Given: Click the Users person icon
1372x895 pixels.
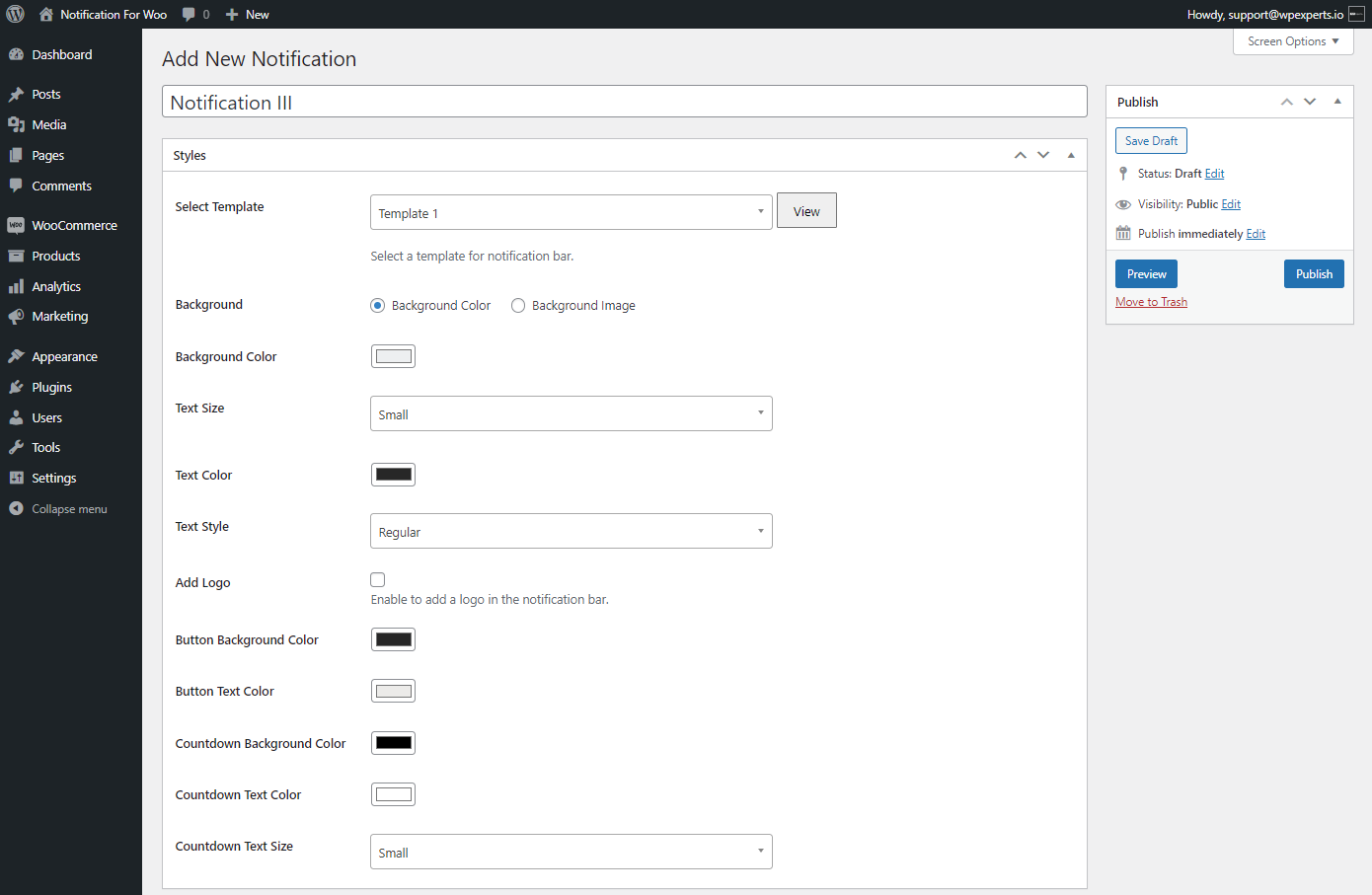Looking at the screenshot, I should coord(16,417).
